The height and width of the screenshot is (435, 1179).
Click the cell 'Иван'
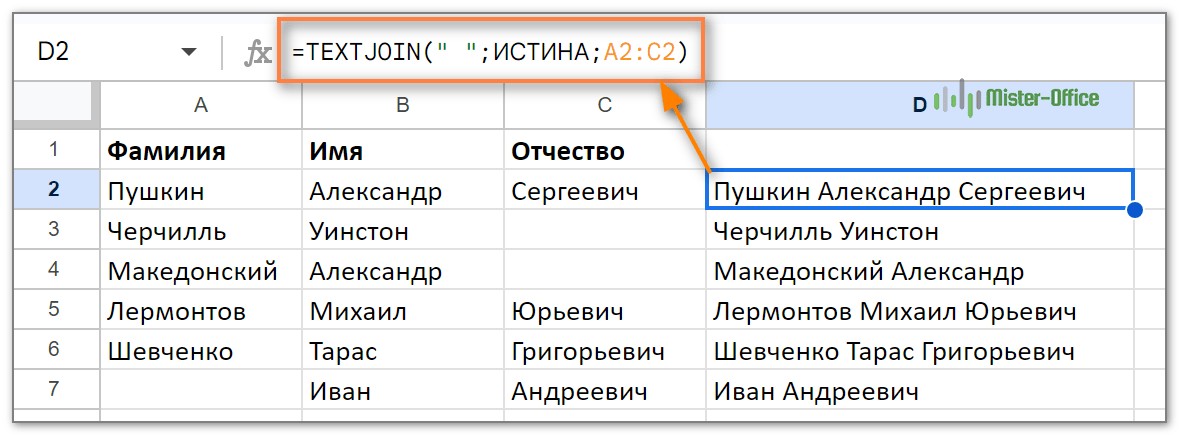tap(403, 390)
